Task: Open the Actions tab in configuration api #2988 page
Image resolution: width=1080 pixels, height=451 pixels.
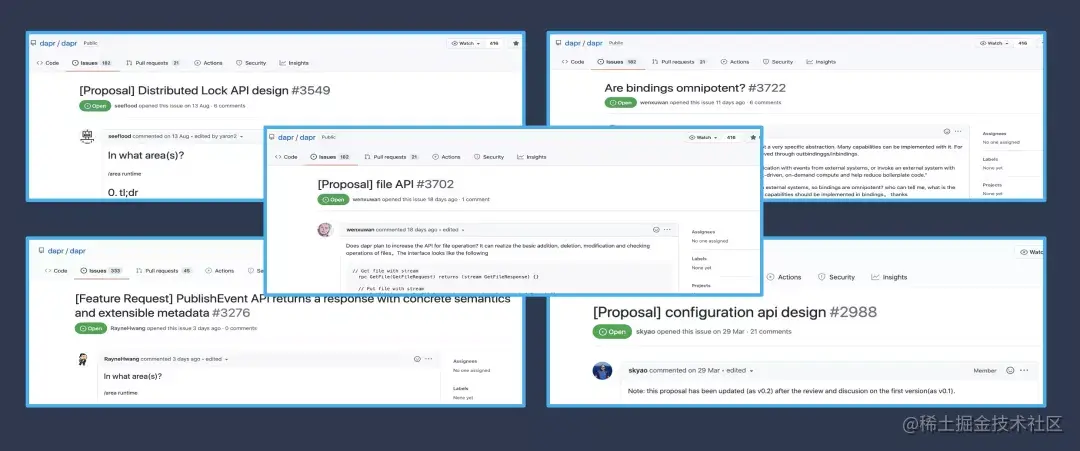Action: coord(784,277)
